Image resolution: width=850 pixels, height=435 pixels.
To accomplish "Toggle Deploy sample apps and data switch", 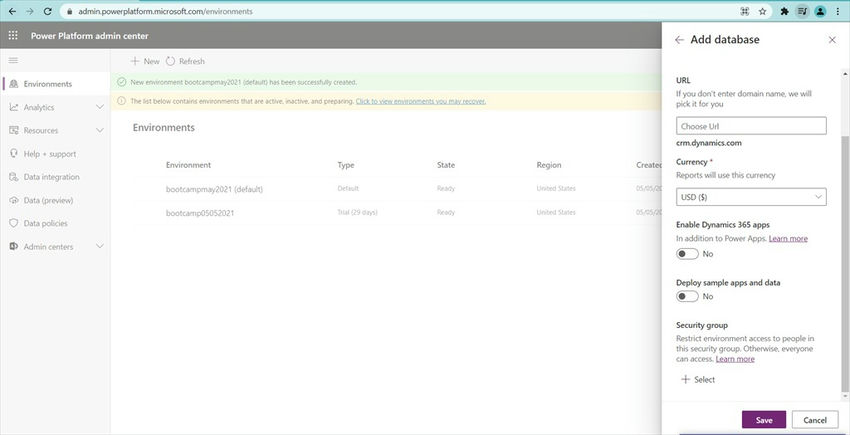I will point(687,297).
